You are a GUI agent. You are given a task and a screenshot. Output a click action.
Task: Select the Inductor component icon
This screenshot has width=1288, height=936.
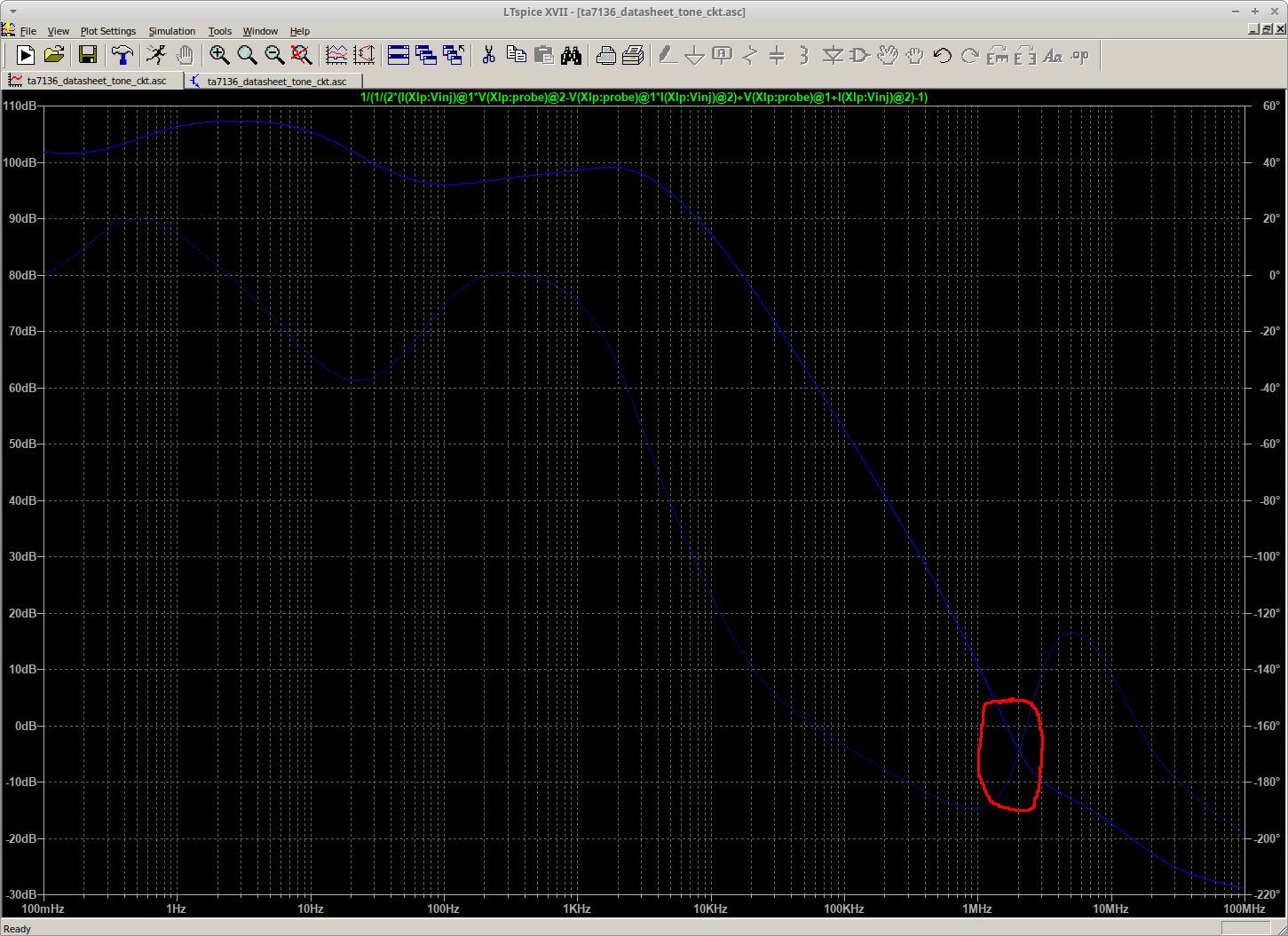coord(805,56)
